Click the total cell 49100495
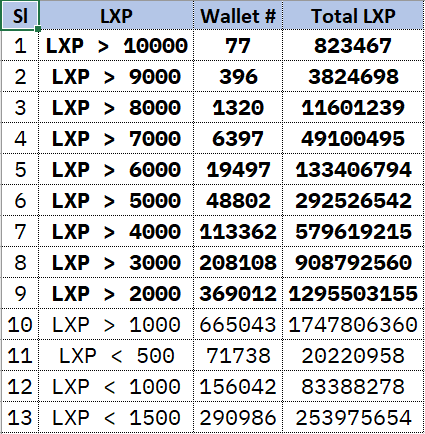Viewport: 425px width, 434px height. [x=353, y=138]
